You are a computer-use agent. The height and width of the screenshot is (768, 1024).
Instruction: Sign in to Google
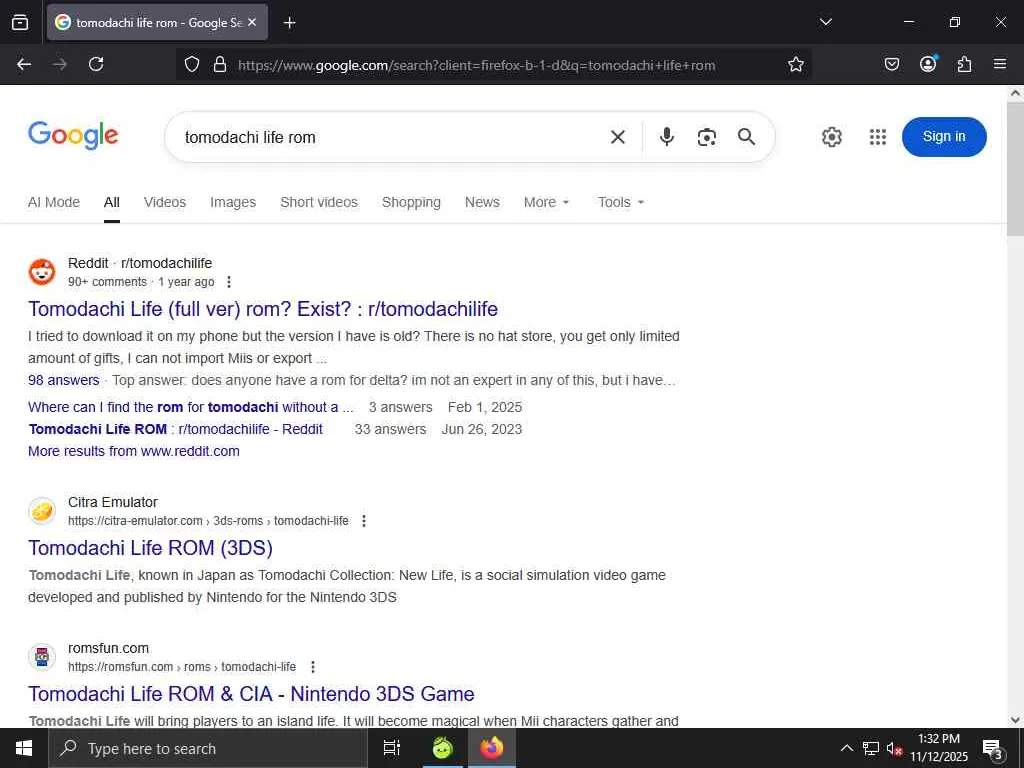pos(944,136)
